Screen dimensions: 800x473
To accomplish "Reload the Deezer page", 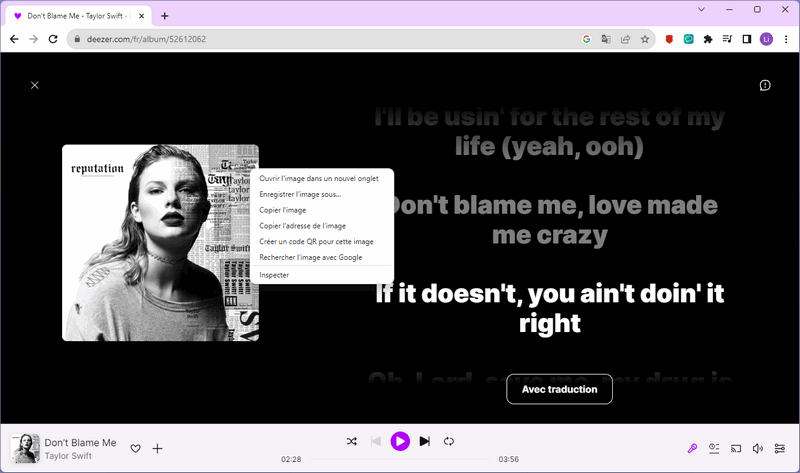I will tap(53, 39).
